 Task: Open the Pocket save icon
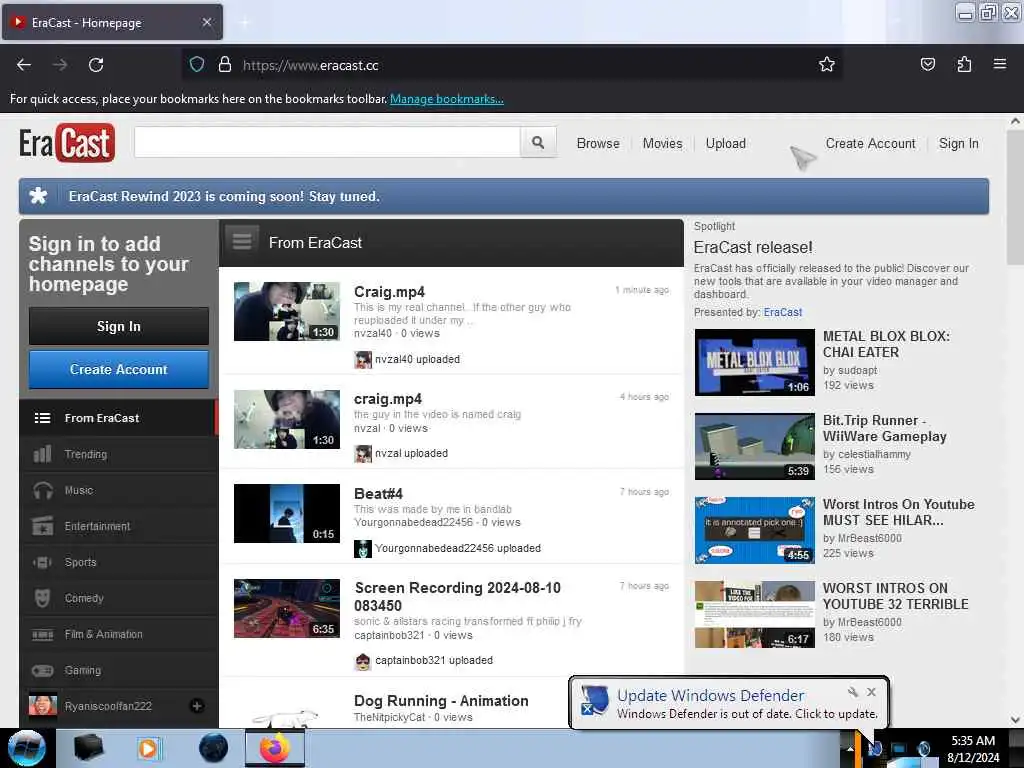click(927, 64)
